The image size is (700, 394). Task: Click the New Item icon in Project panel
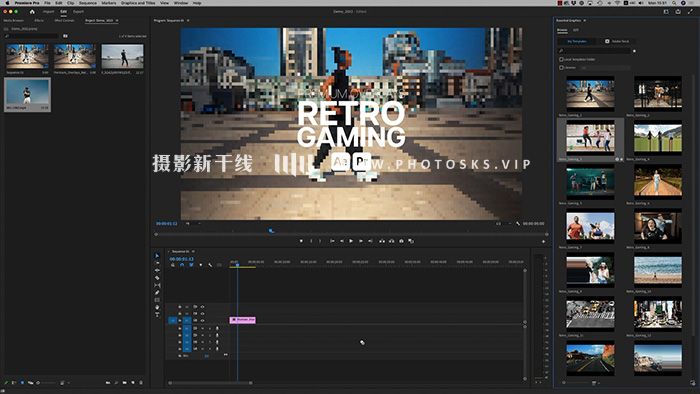tap(133, 382)
